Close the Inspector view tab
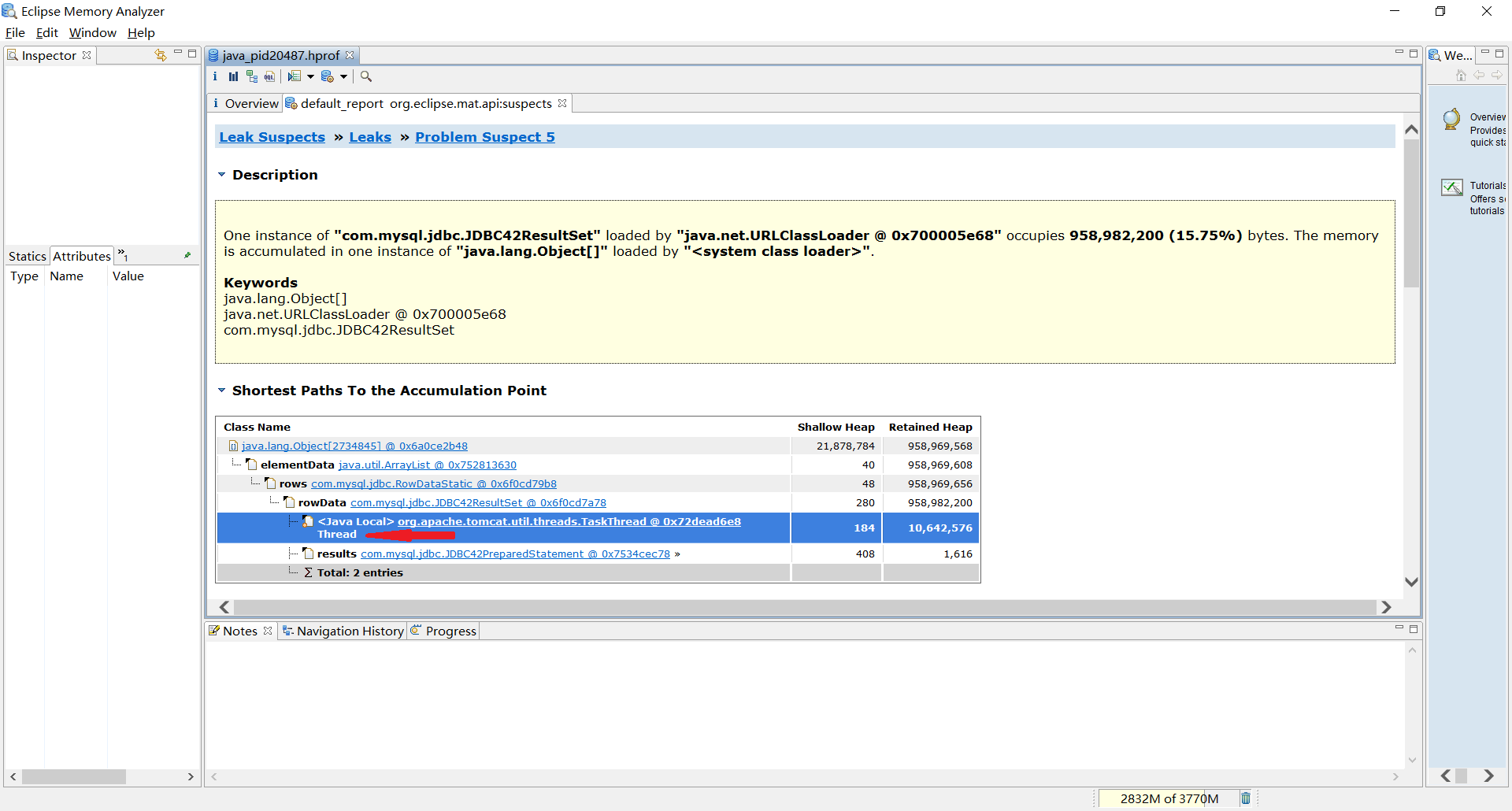The width and height of the screenshot is (1512, 811). [x=87, y=55]
